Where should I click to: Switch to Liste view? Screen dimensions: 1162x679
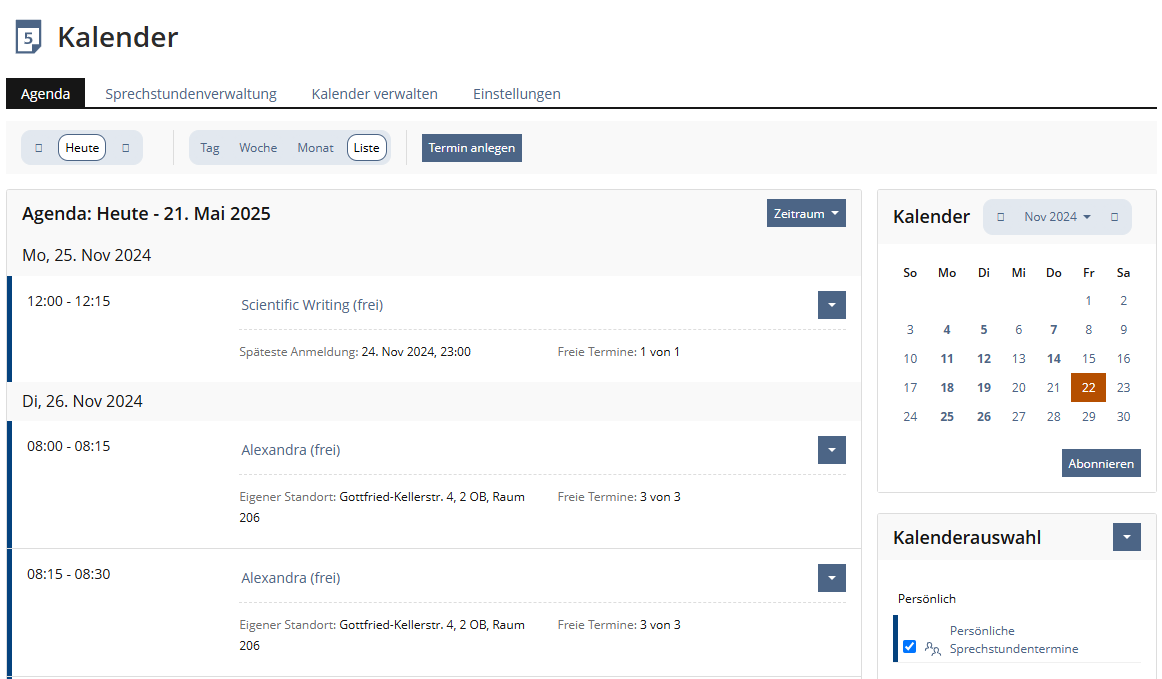pos(367,148)
